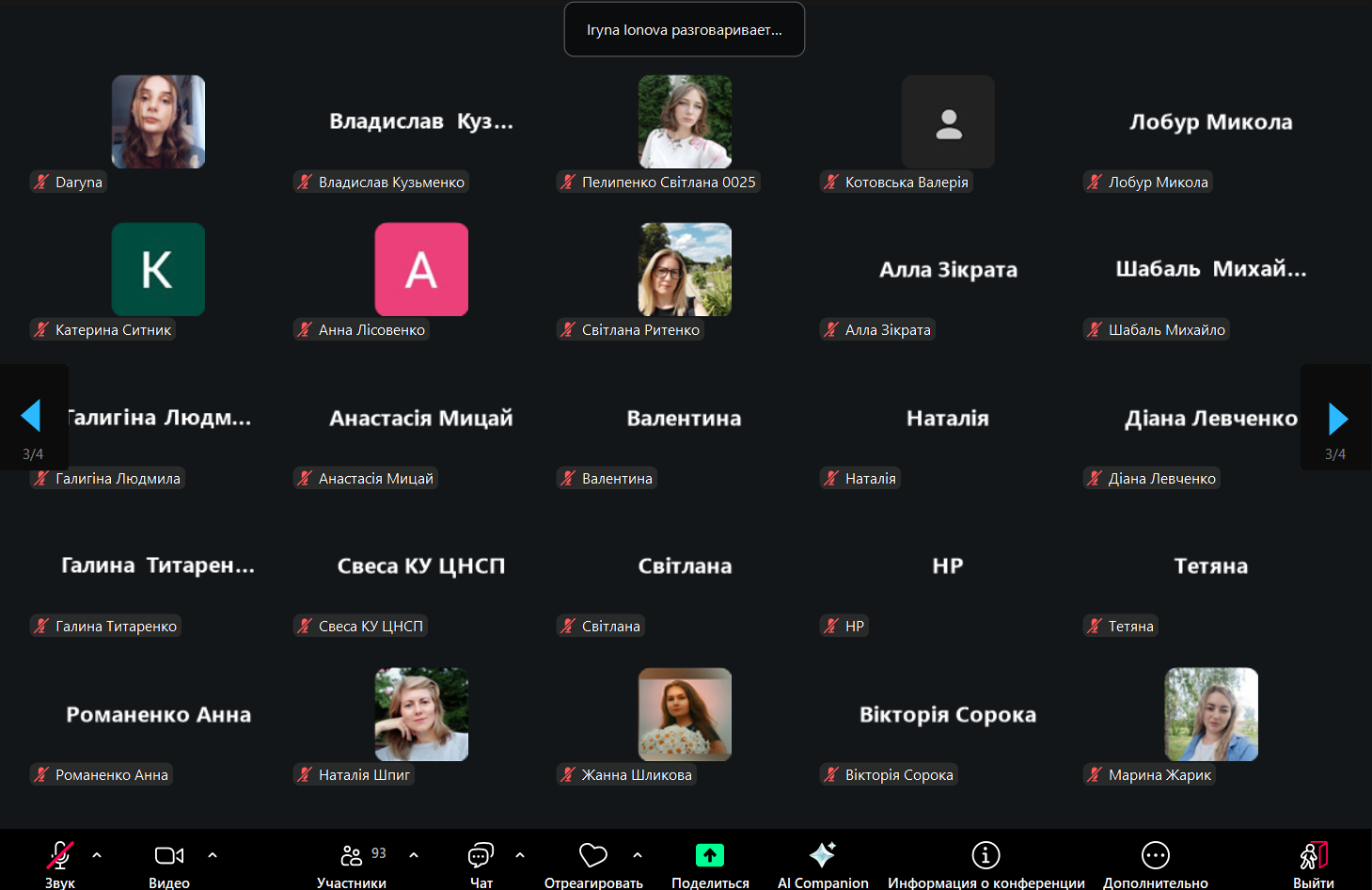Leave the meeting with the Выйти icon
This screenshot has width=1372, height=890.
point(1313,855)
